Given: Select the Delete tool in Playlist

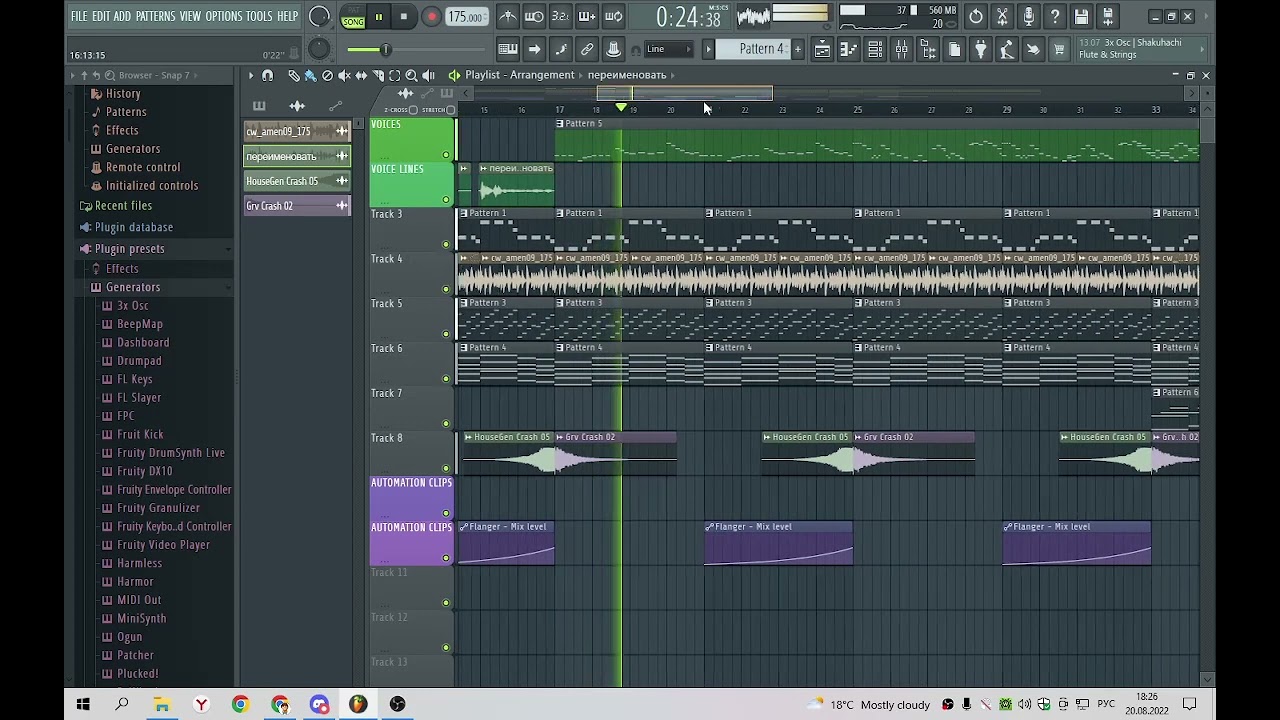Looking at the screenshot, I should click(327, 75).
